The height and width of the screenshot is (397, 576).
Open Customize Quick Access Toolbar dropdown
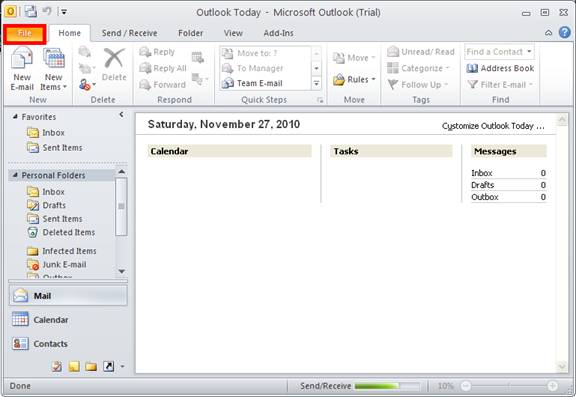64,12
